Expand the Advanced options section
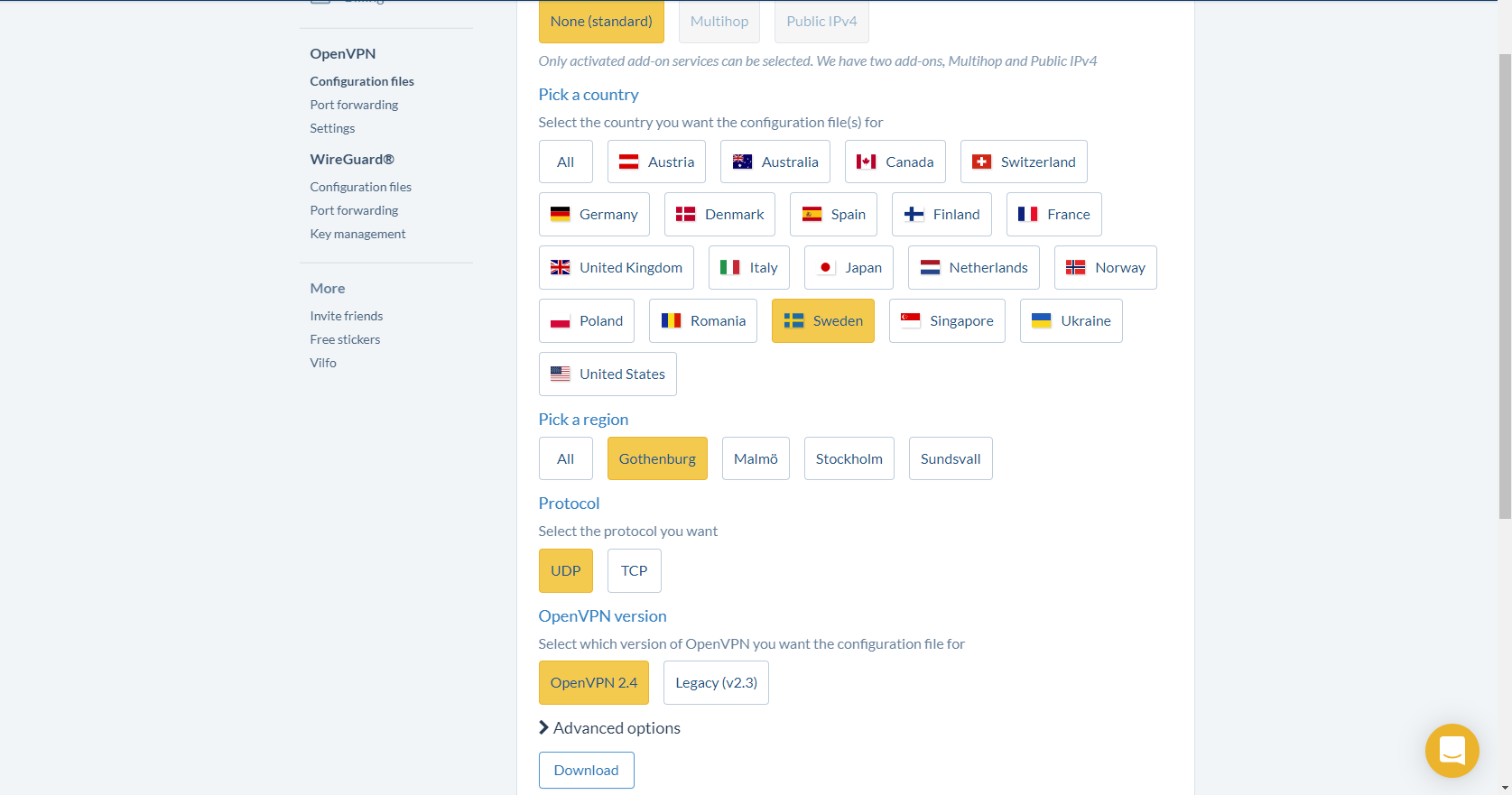The width and height of the screenshot is (1512, 795). pos(609,727)
